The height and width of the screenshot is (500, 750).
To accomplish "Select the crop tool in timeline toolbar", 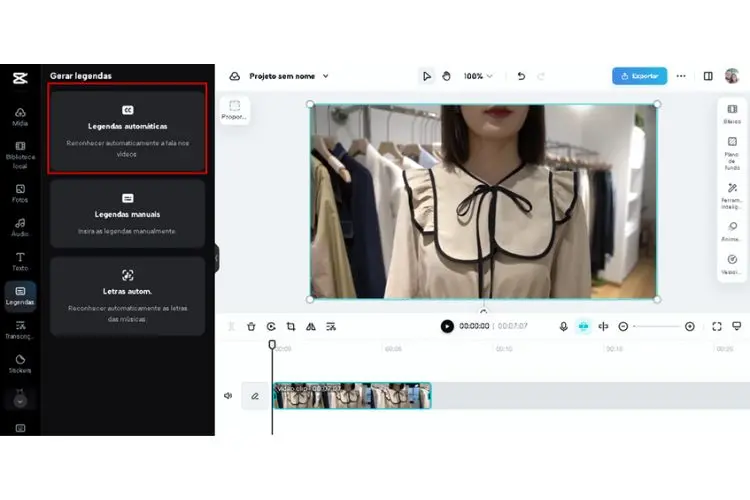I will [291, 326].
